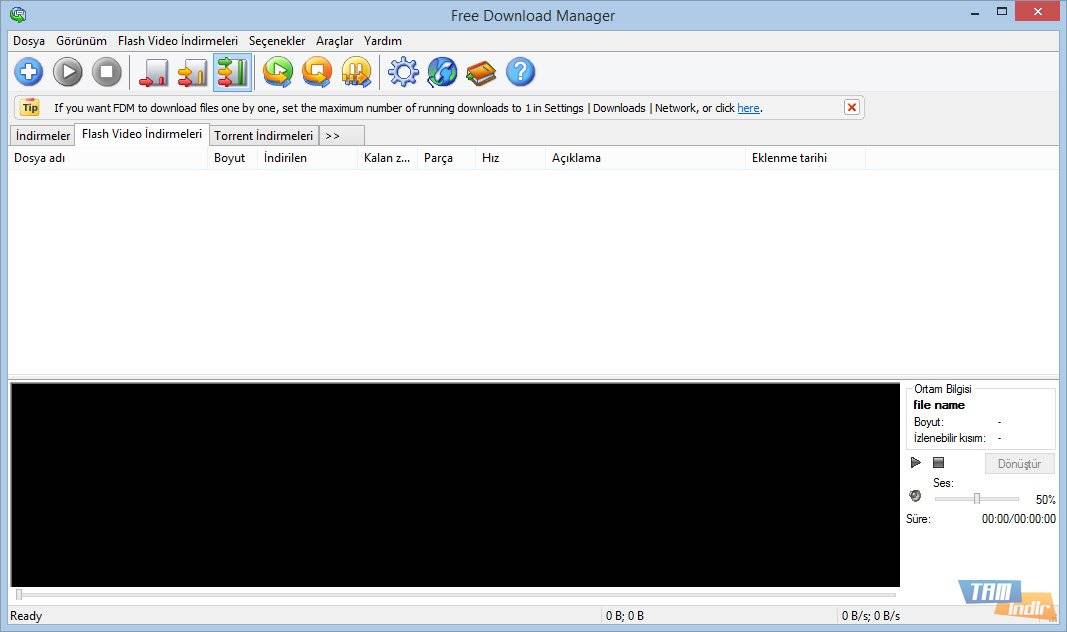The width and height of the screenshot is (1067, 632).
Task: Select light traffic mode with one red arrow
Action: tap(153, 72)
